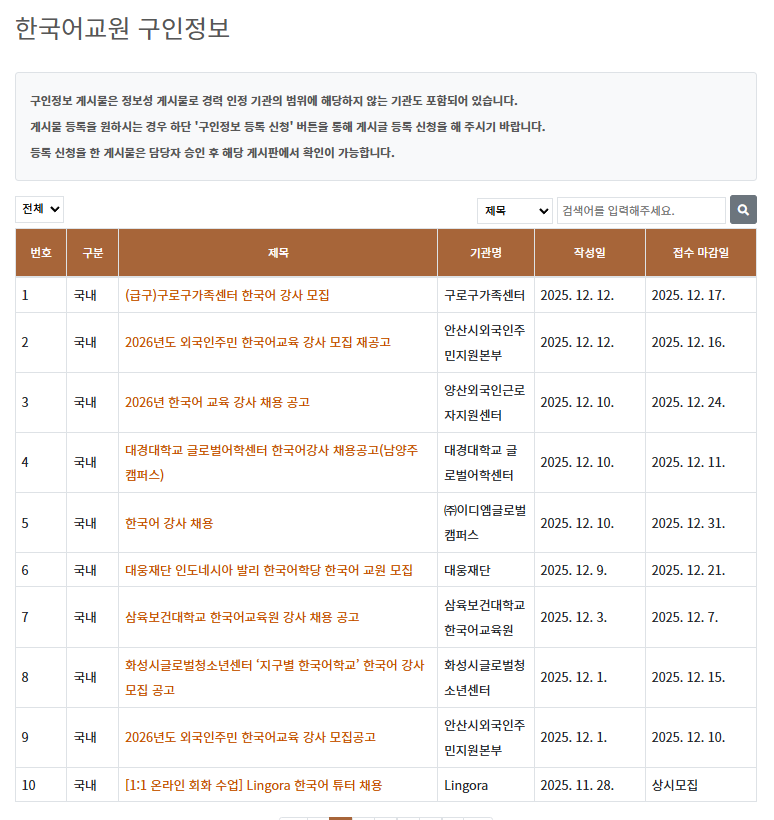774x820 pixels.
Task: Click the posting date 2025. 11. 28.
Action: (577, 785)
